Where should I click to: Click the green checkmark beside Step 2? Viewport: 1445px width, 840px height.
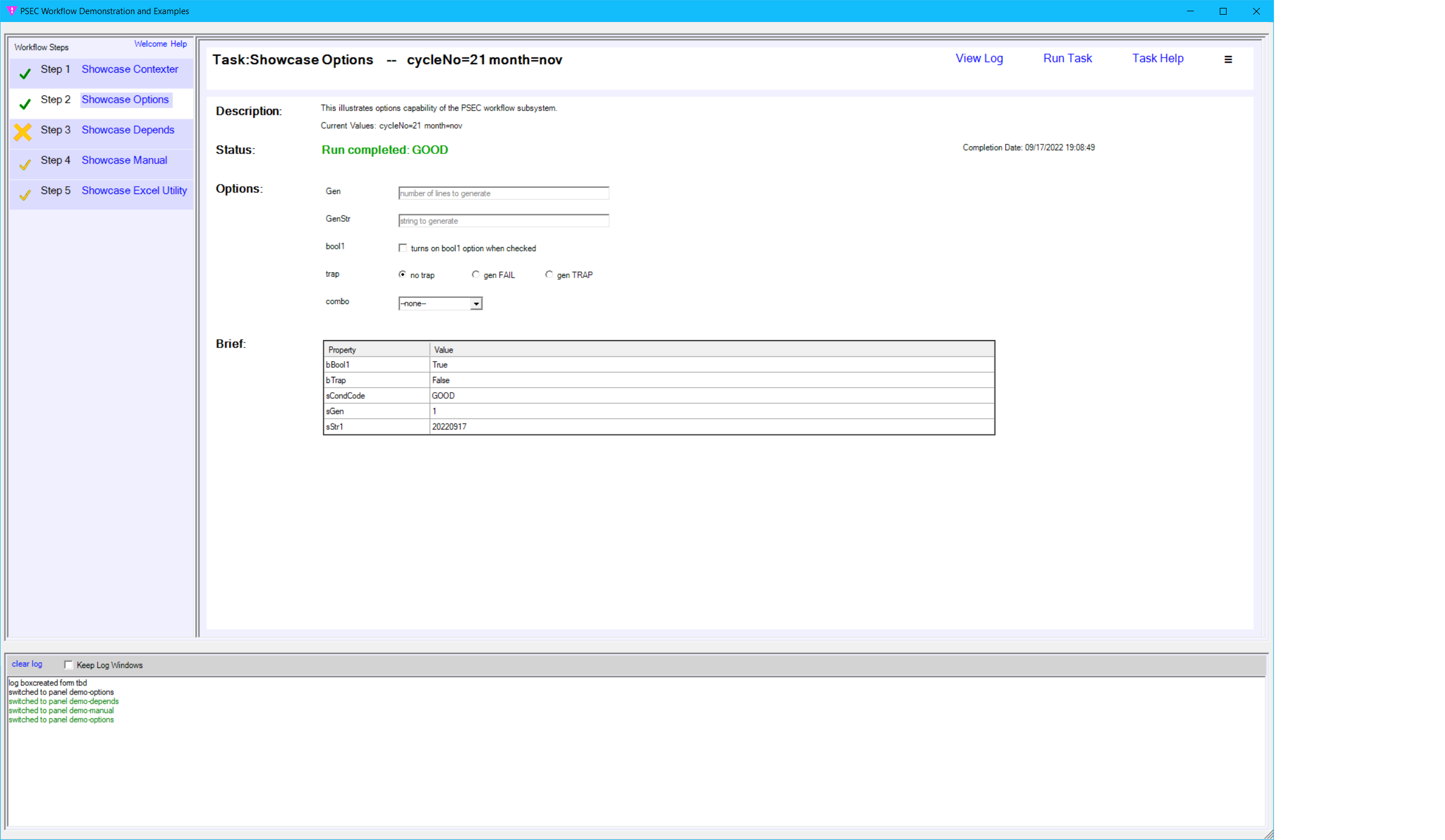click(x=25, y=104)
